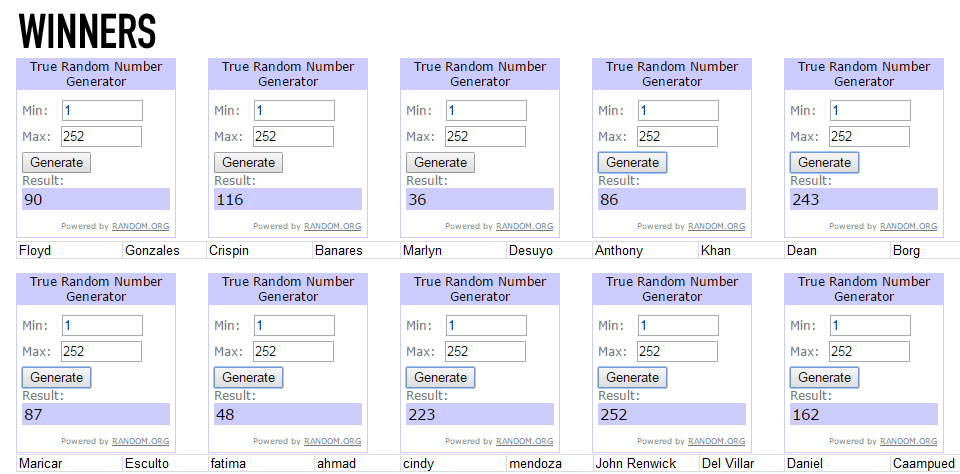The height and width of the screenshot is (474, 960).
Task: Focus Max field in widget showing 86
Action: coord(677,137)
